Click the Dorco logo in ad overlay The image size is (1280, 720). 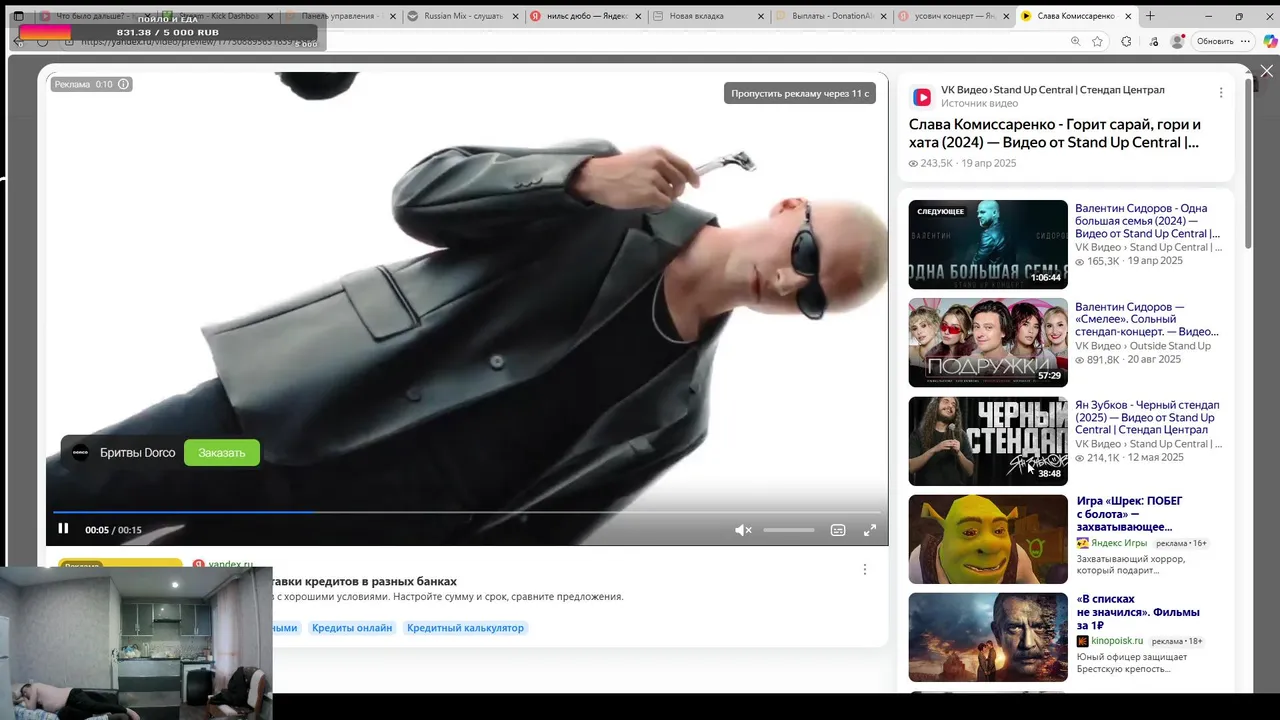click(x=81, y=453)
